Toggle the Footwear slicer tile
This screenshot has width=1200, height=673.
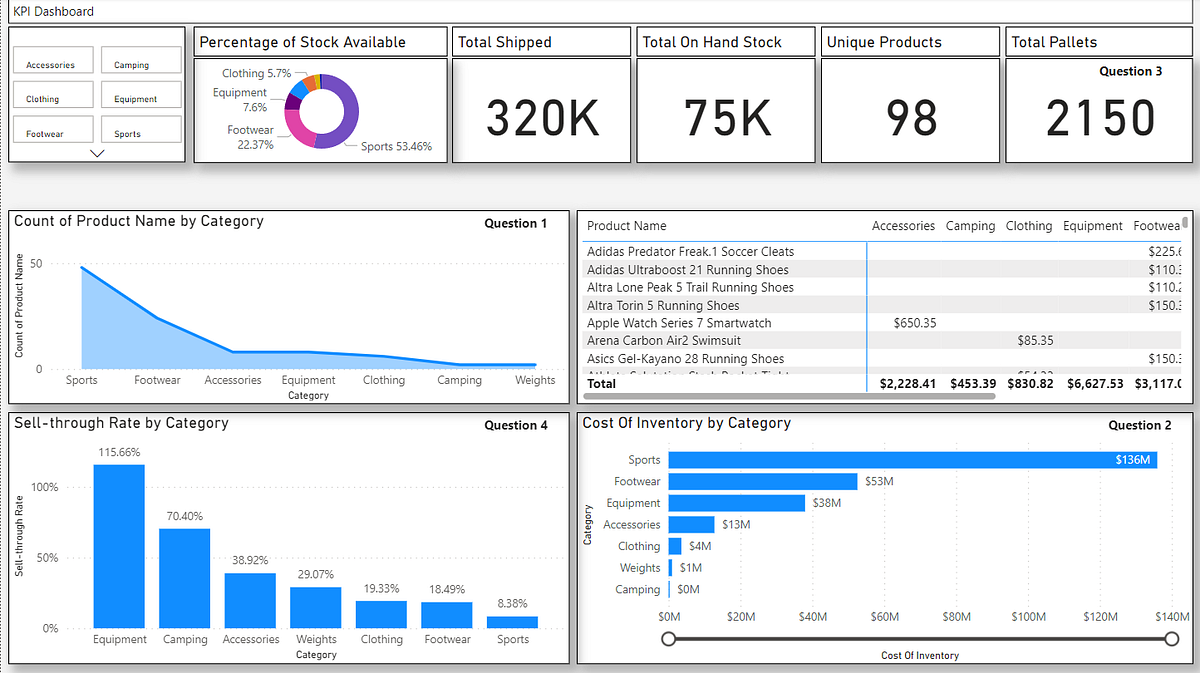(x=53, y=129)
